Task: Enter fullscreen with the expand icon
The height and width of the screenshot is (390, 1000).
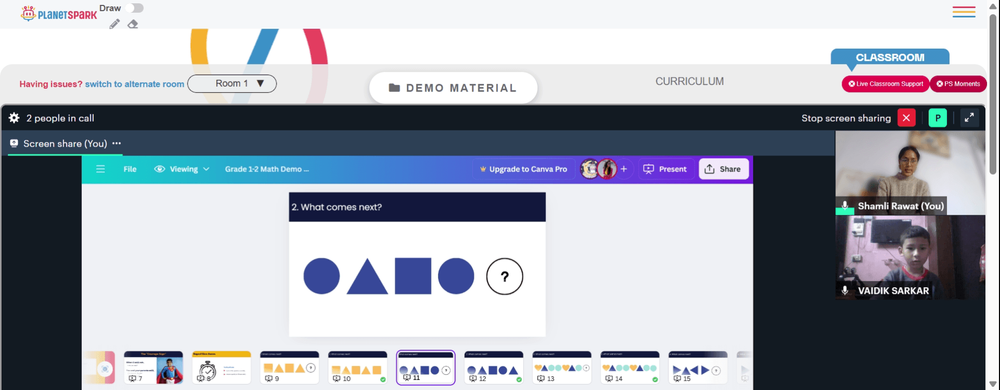Action: tap(969, 118)
